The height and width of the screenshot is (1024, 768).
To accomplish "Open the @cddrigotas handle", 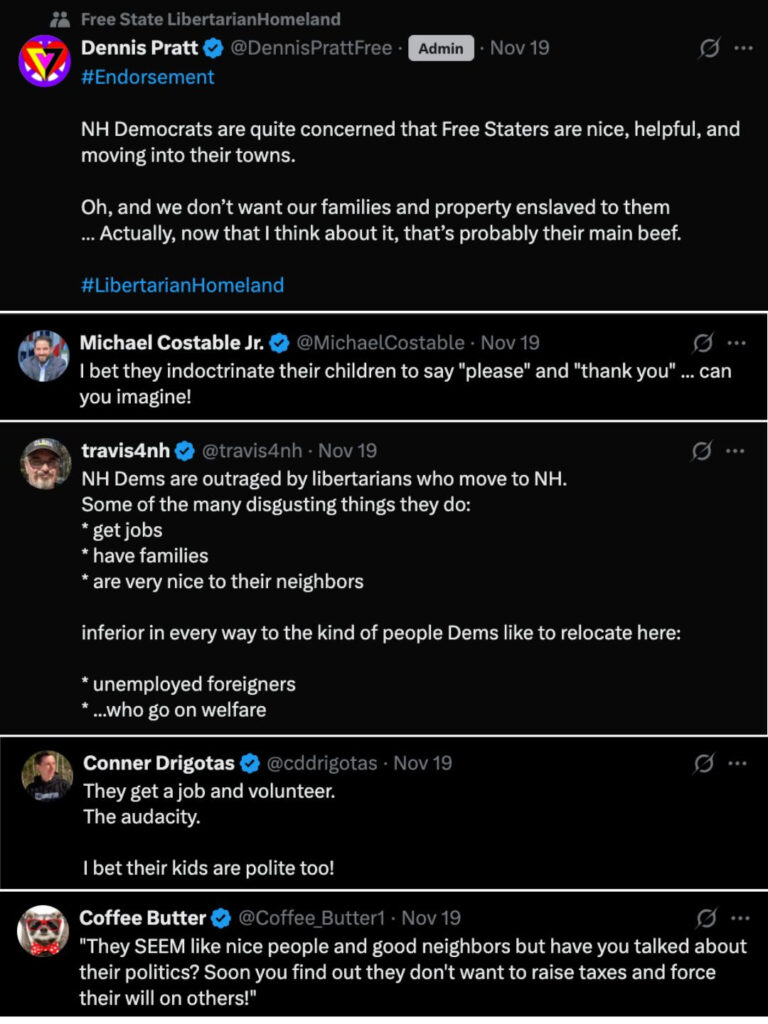I will point(321,763).
